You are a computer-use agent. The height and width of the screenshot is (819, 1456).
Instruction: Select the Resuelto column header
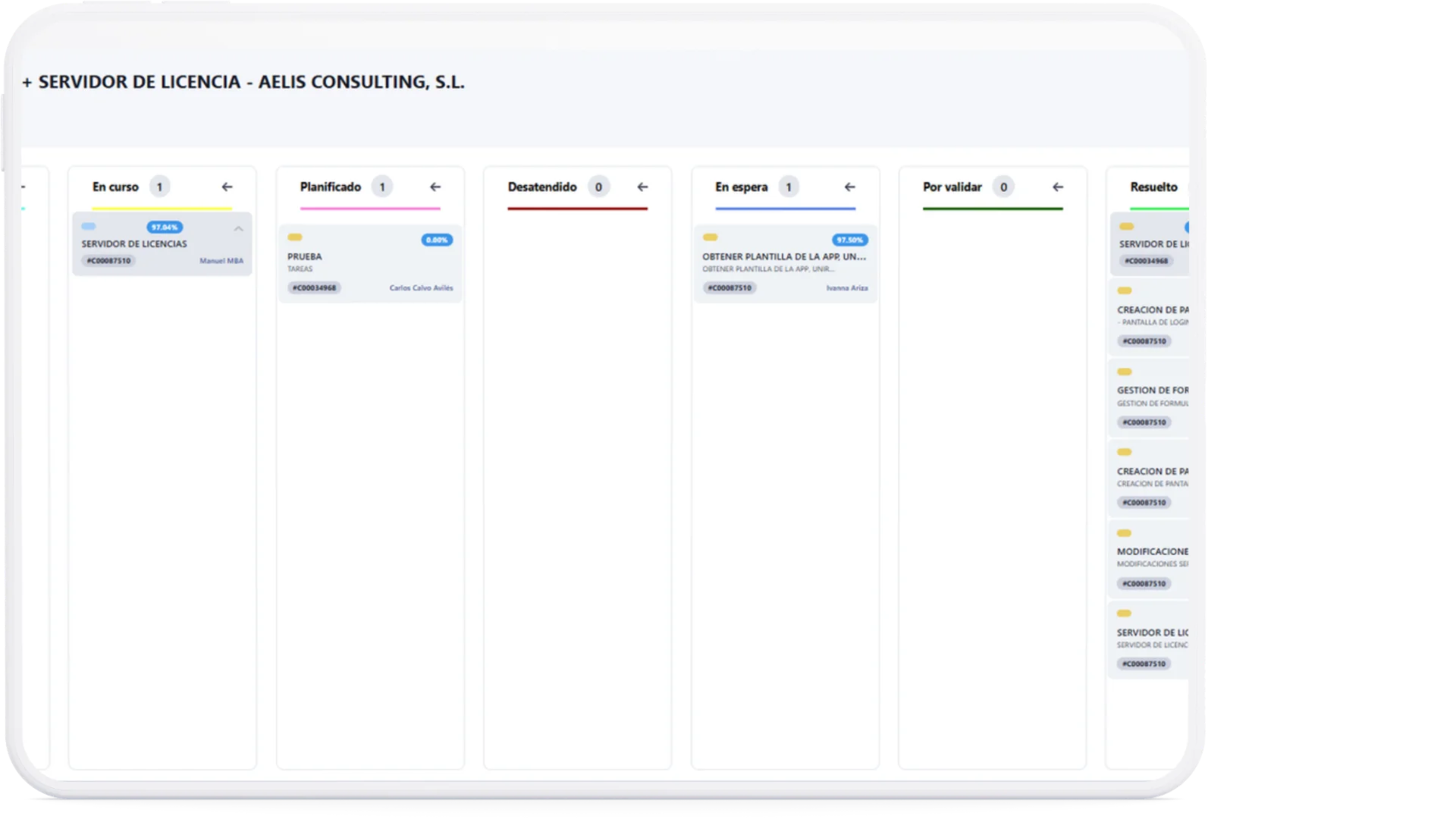[x=1153, y=187]
